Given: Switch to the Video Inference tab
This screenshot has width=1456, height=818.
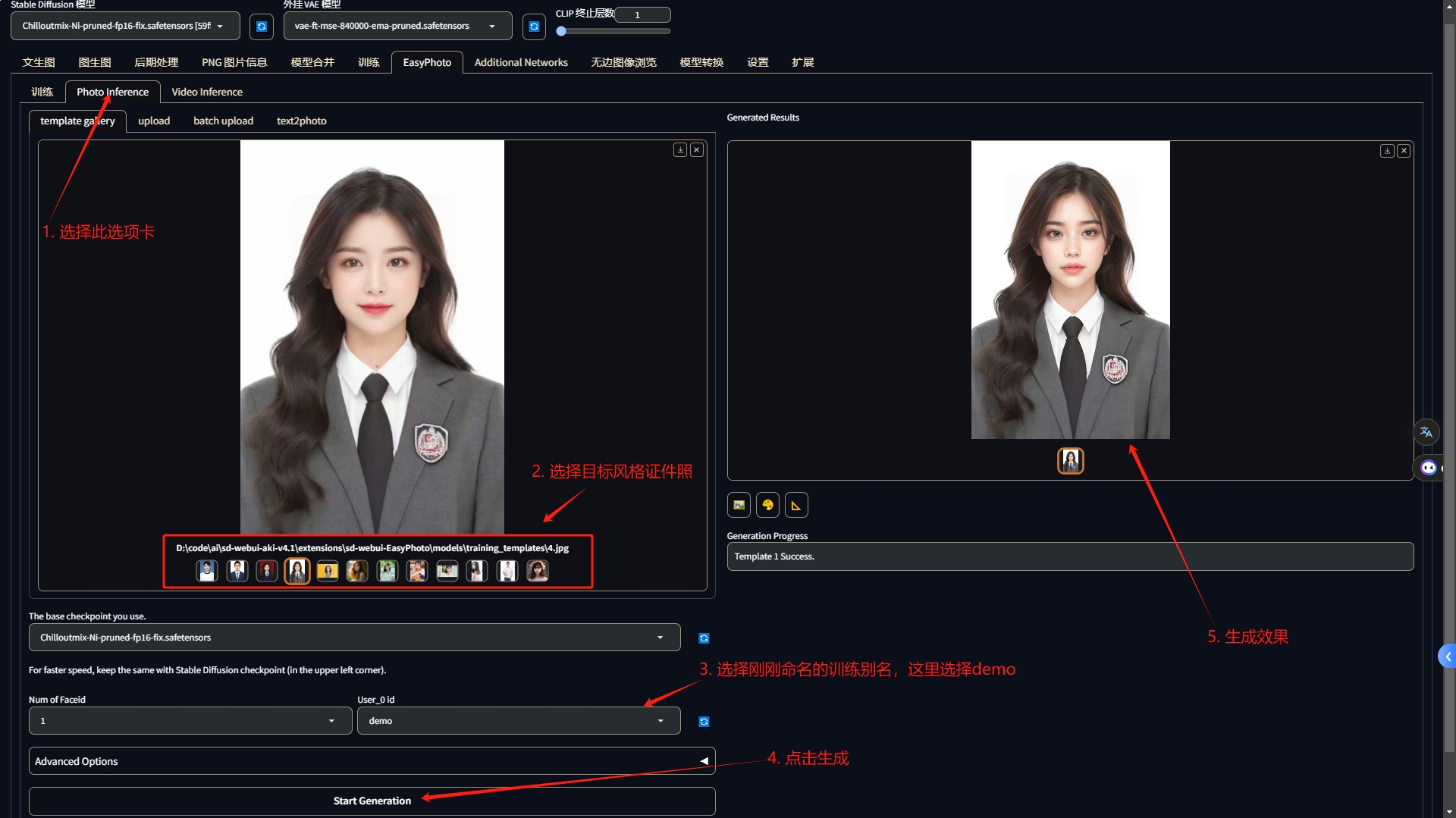Looking at the screenshot, I should point(207,92).
